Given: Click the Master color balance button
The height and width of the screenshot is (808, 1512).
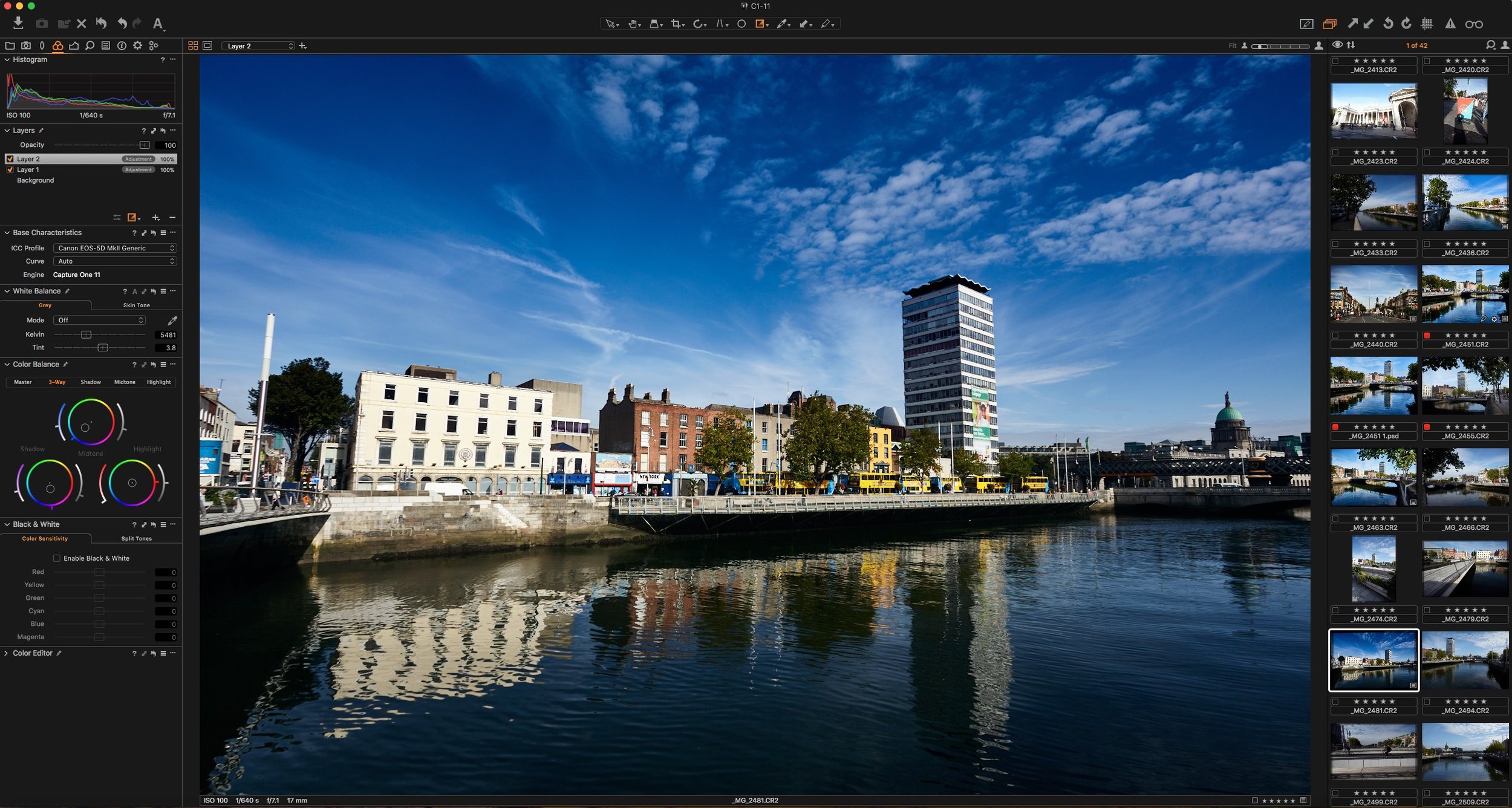Looking at the screenshot, I should tap(23, 382).
